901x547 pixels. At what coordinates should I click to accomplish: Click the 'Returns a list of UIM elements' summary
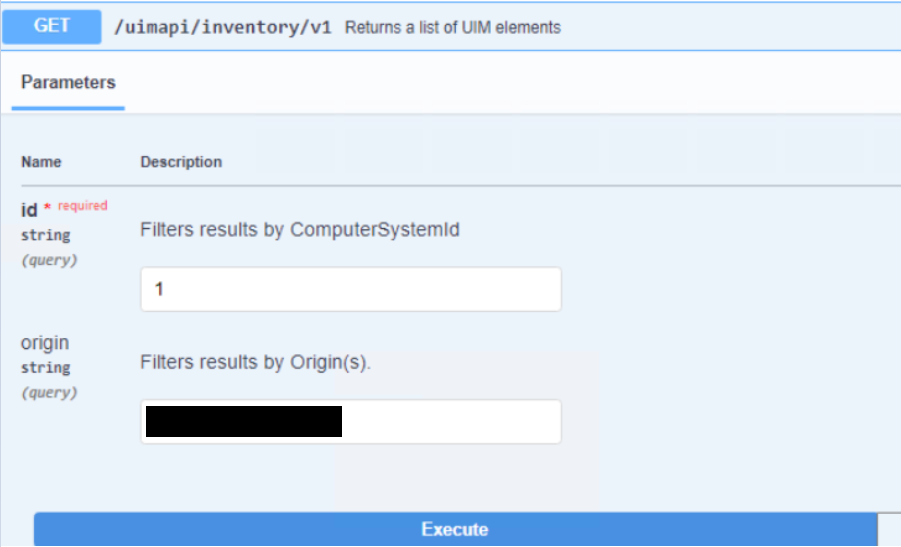coord(452,28)
